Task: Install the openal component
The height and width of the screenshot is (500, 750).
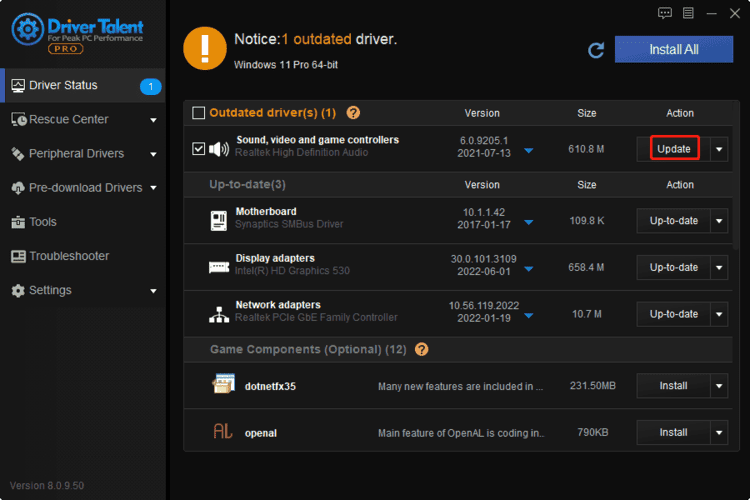Action: 673,433
